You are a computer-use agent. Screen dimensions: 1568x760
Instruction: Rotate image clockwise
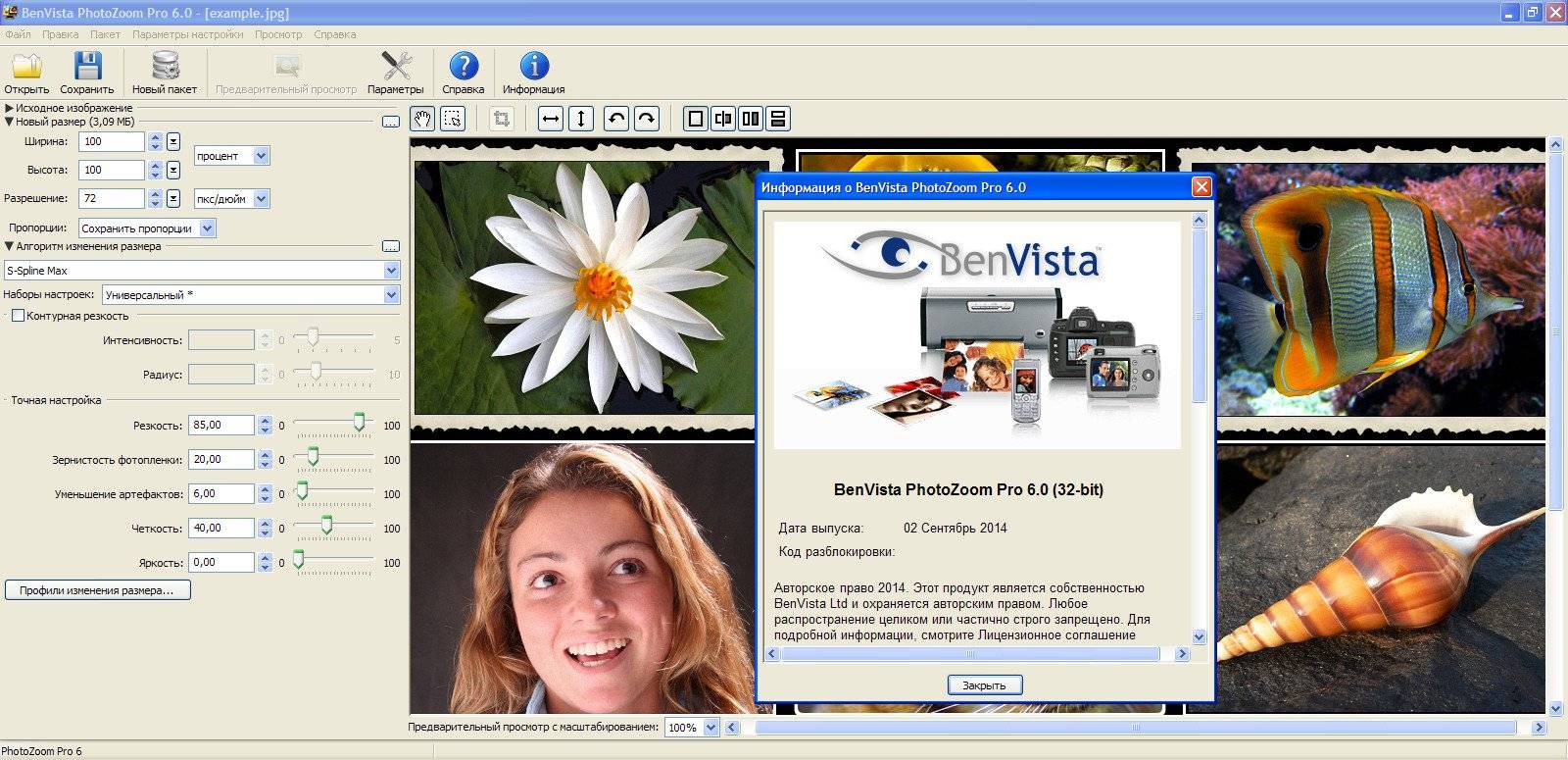click(x=647, y=119)
